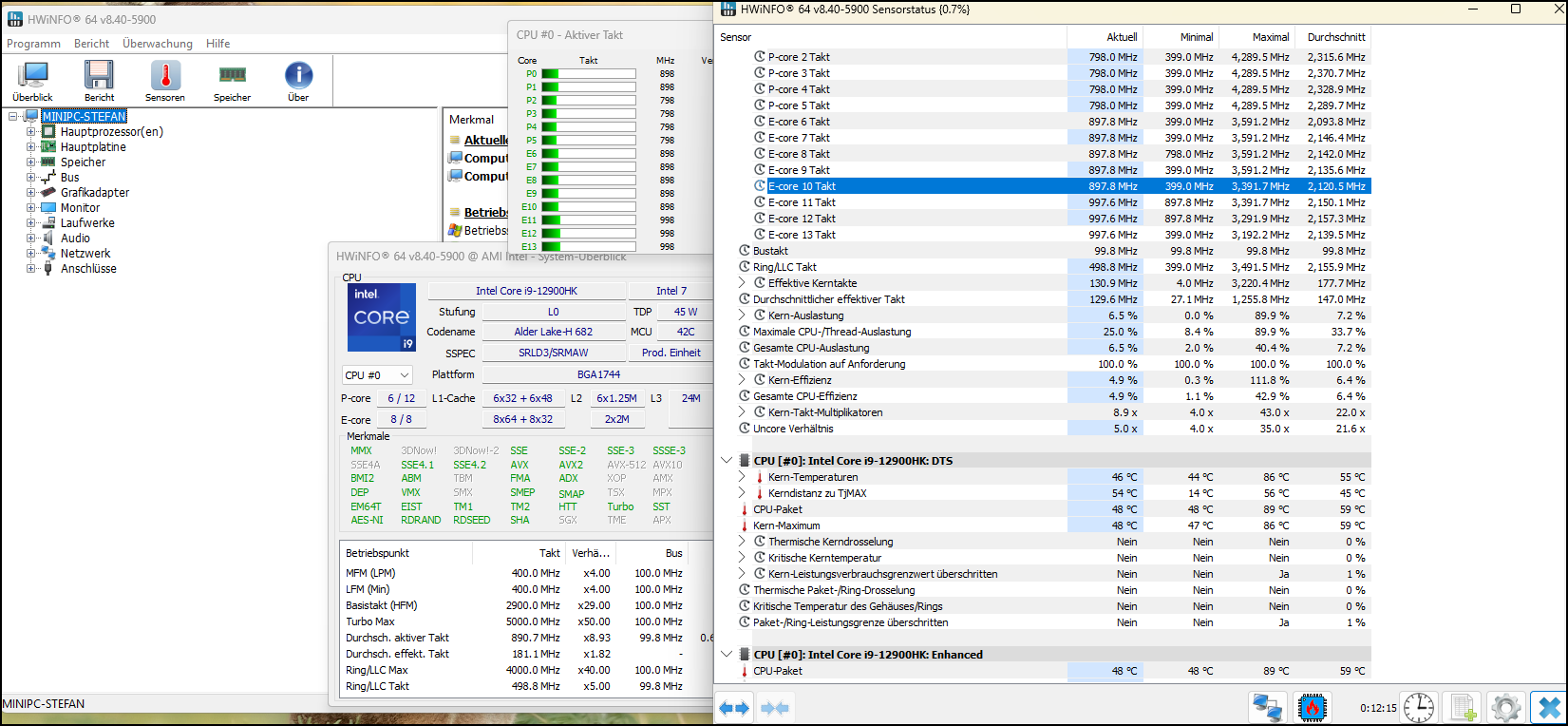Open the Über info toolbar icon
Screen dimensions: 1568x726
coord(298,81)
